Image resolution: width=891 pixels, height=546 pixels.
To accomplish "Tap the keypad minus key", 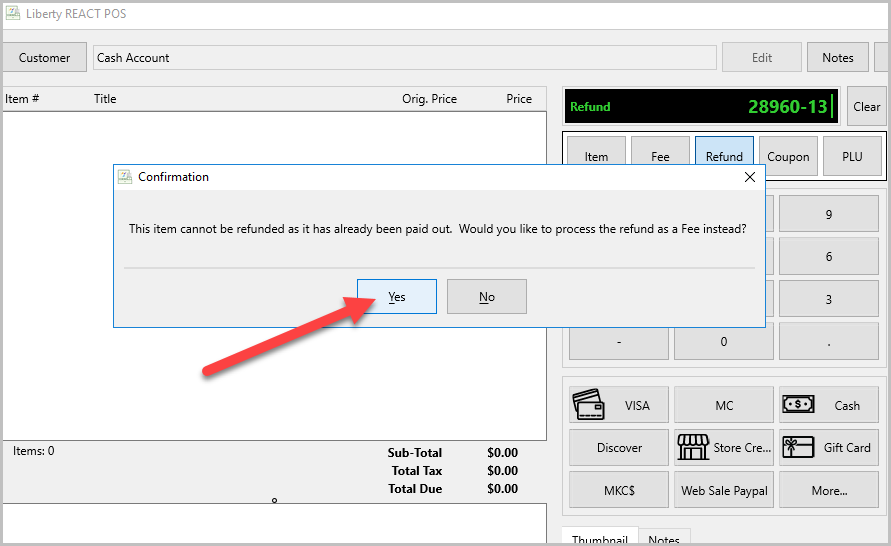I will click(619, 341).
